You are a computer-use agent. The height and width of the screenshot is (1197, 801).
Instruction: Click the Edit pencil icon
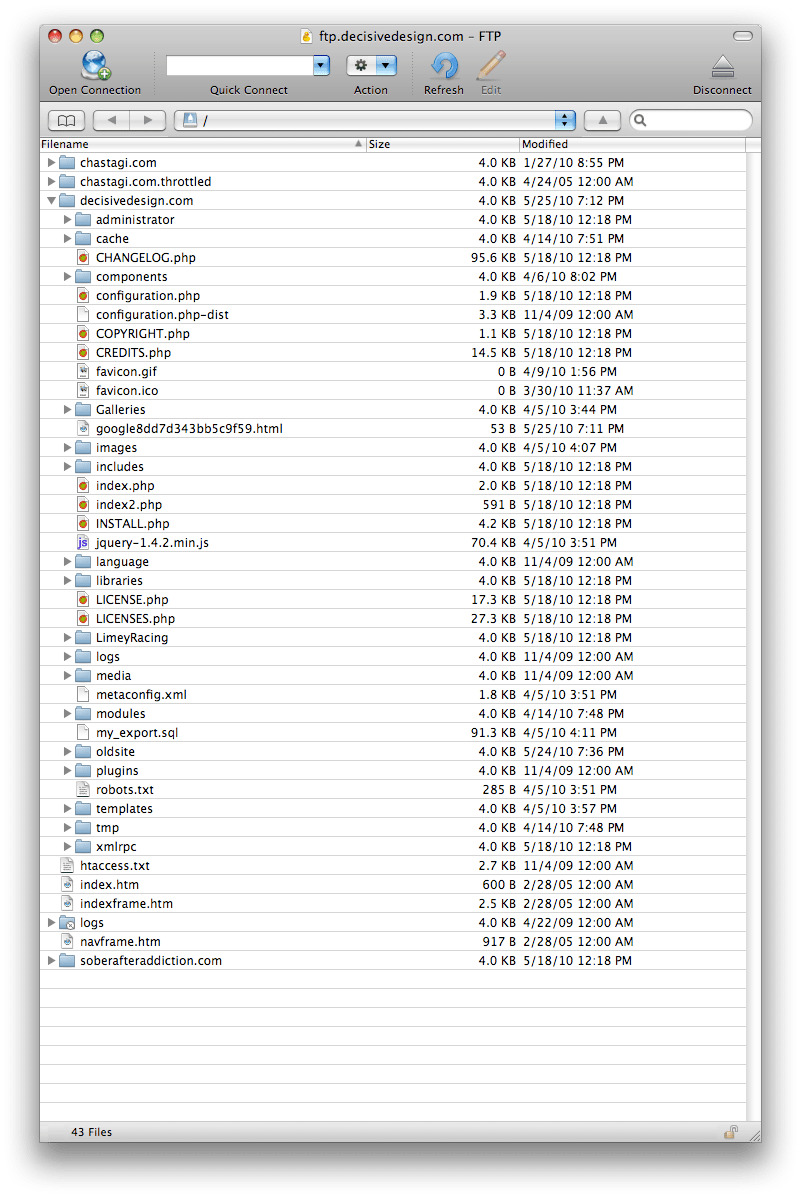491,66
